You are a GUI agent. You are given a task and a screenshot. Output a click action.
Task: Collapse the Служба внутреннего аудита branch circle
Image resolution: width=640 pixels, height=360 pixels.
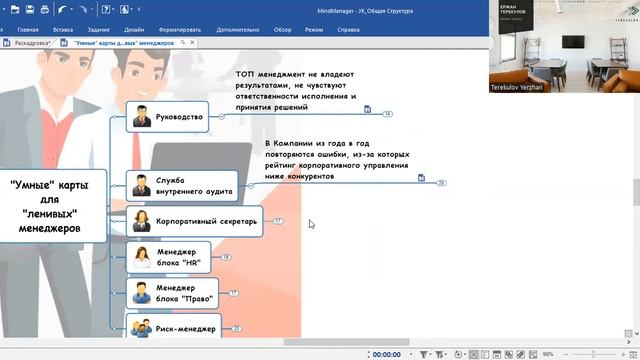tap(251, 186)
